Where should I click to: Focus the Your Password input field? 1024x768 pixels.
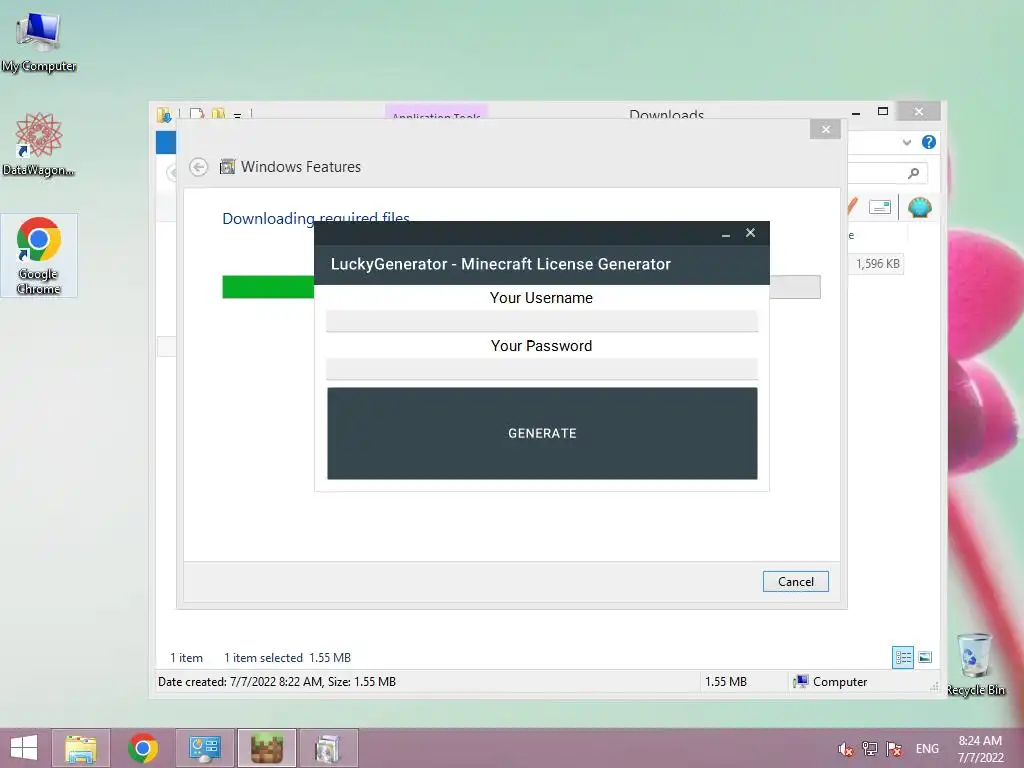[x=542, y=368]
